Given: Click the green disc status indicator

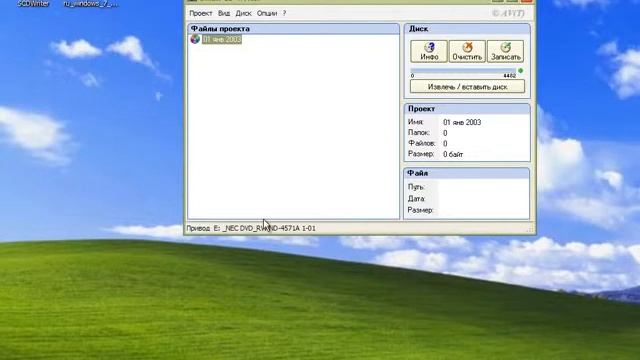Looking at the screenshot, I should (520, 71).
